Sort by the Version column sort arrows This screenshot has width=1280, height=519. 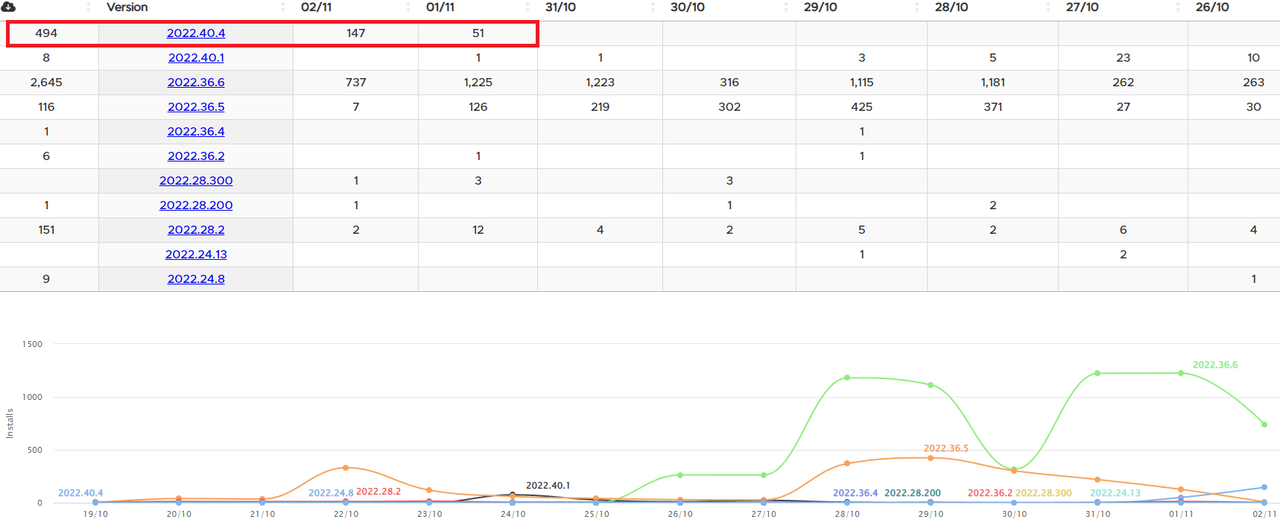284,7
